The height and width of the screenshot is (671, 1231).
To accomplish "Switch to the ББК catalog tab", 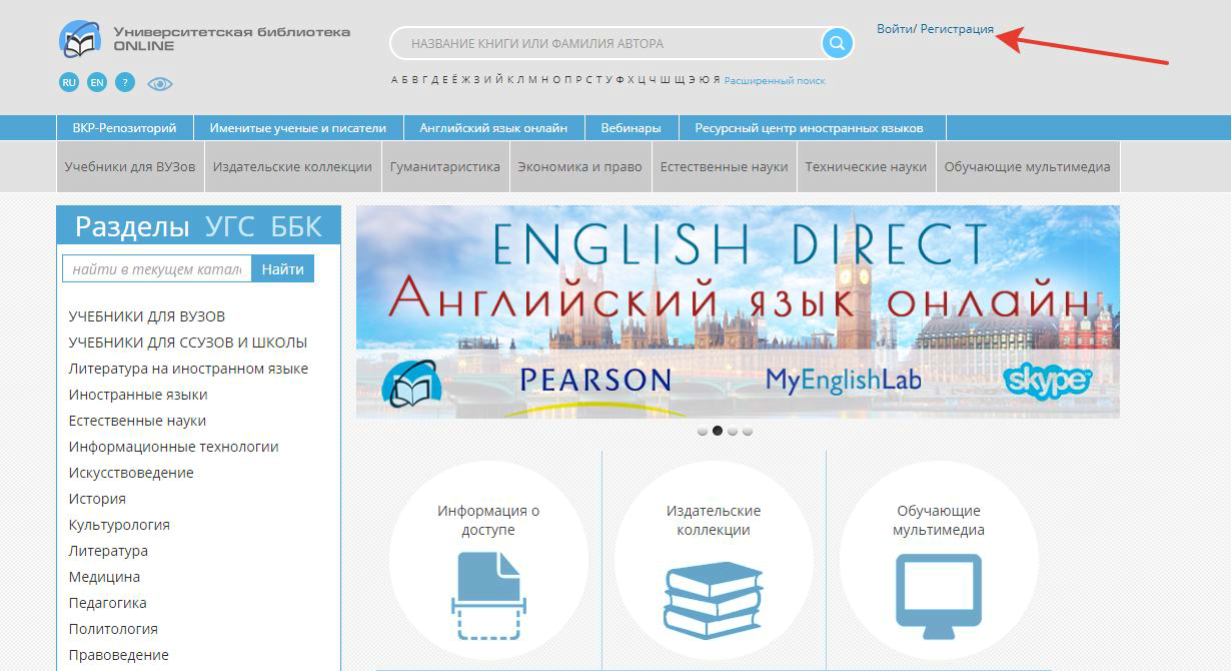I will pos(296,227).
